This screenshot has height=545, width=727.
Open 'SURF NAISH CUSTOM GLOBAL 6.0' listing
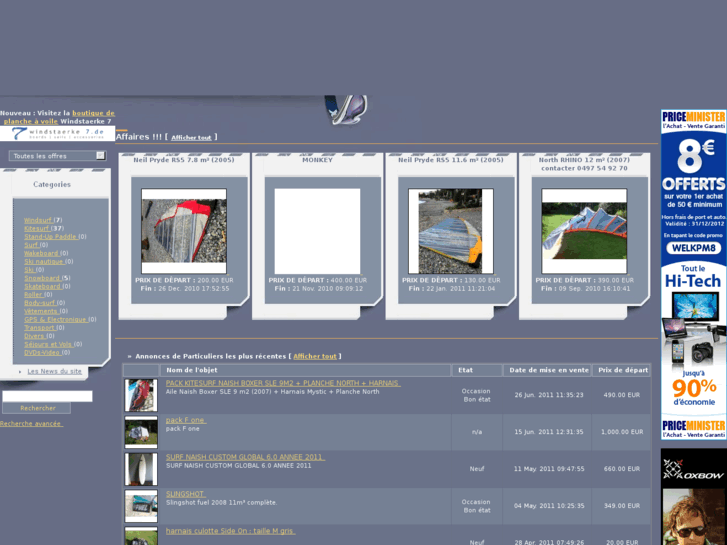coord(245,457)
